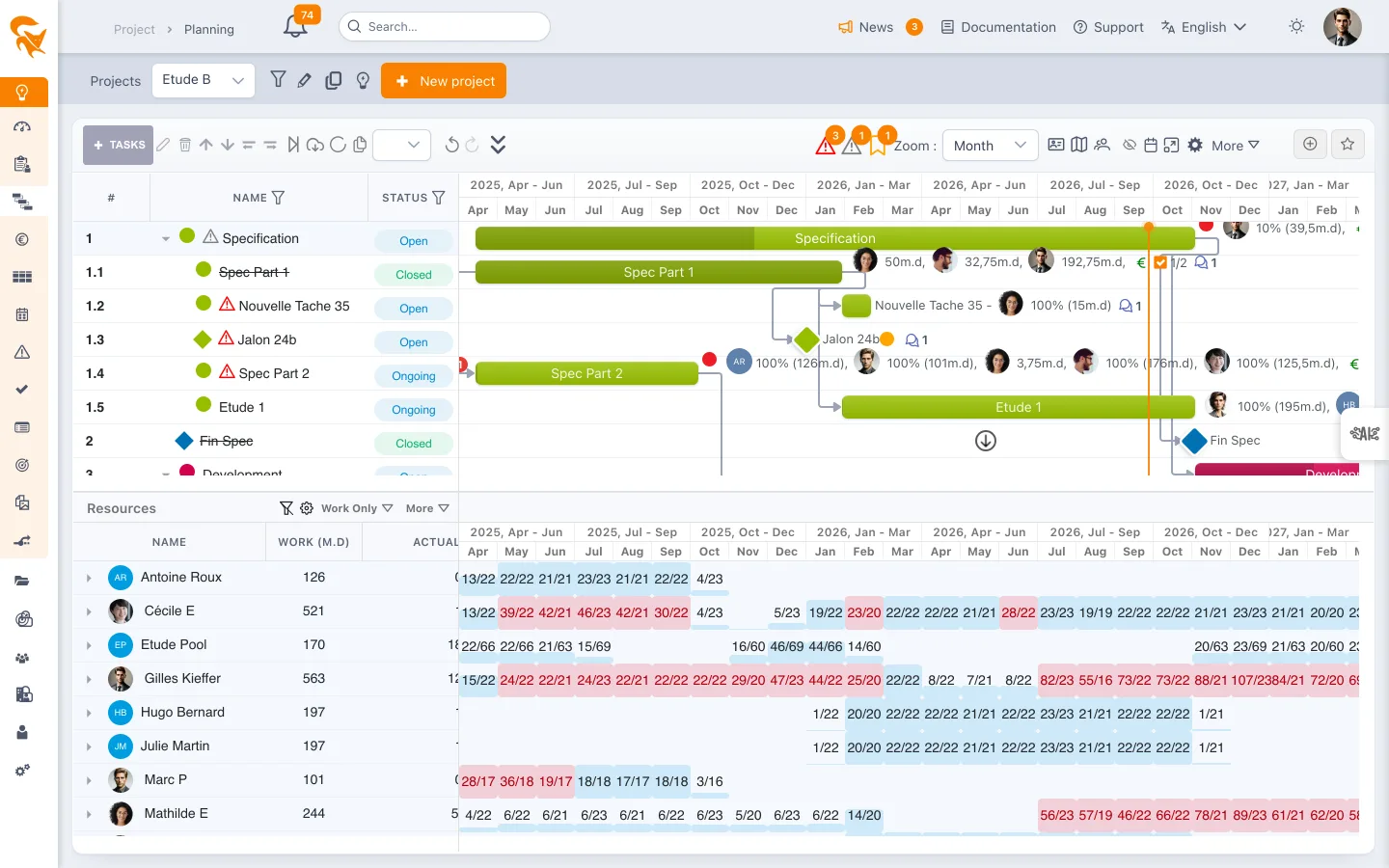
Task: Edit selected task with pencil icon
Action: pyautogui.click(x=164, y=145)
